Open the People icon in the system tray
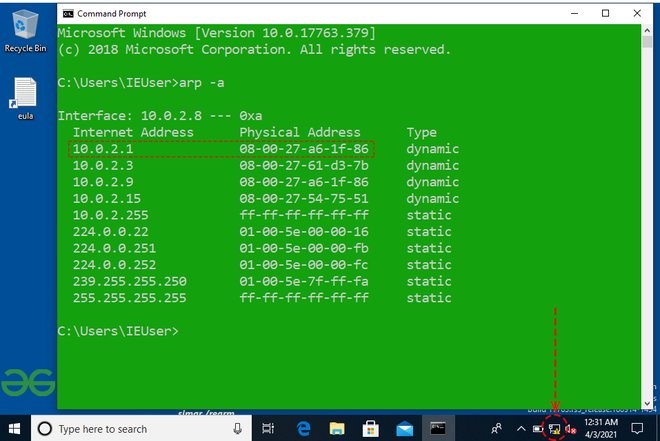Viewport: 660px width, 441px height. (x=497, y=429)
